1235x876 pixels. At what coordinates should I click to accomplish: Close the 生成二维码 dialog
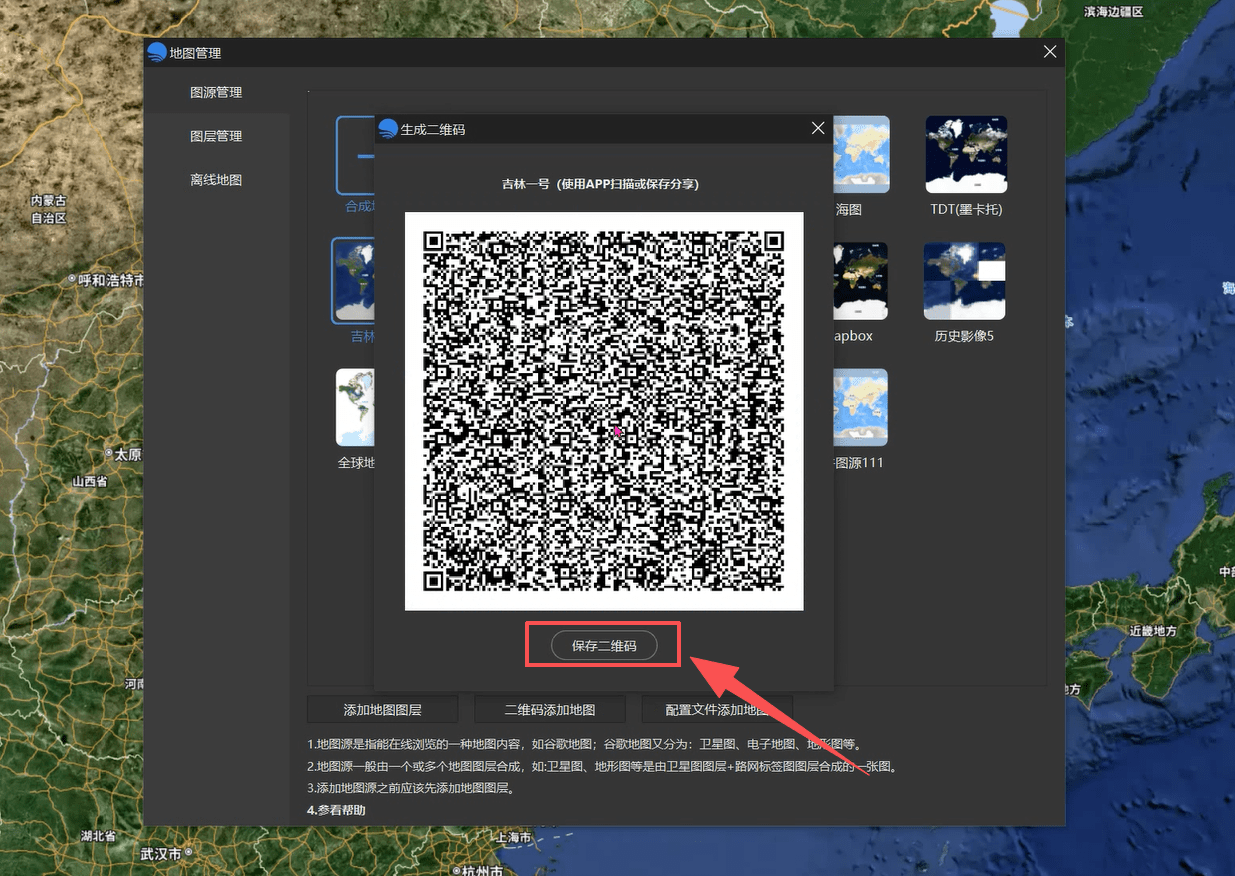pyautogui.click(x=818, y=128)
